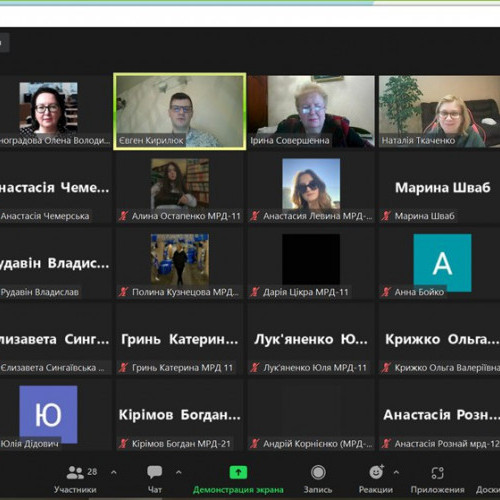The height and width of the screenshot is (500, 500).
Task: Open the Участники participants panel icon
Action: point(75,472)
